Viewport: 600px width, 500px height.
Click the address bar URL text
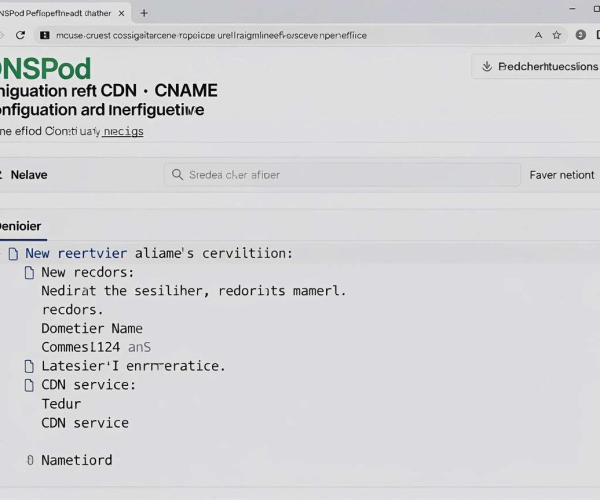pos(211,36)
